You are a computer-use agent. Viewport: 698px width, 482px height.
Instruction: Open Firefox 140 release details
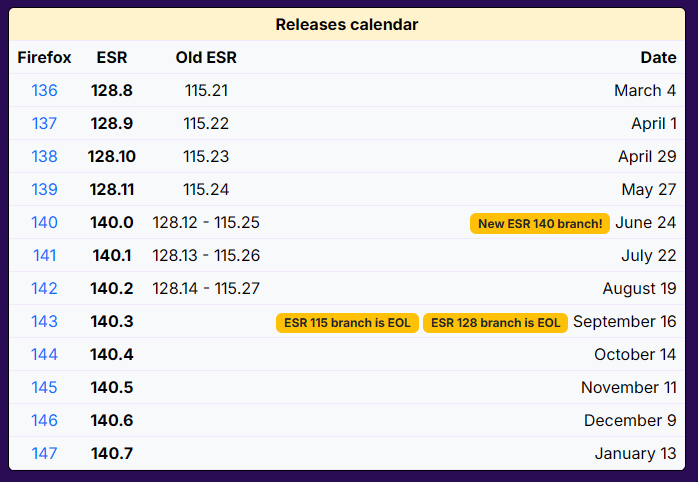point(44,223)
